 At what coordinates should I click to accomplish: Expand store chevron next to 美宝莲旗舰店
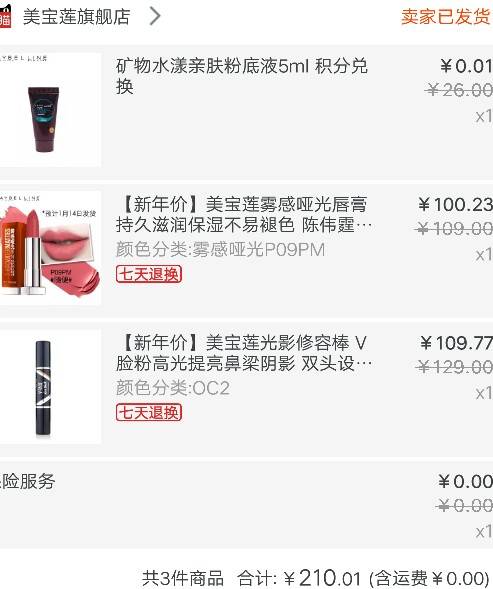coord(155,17)
